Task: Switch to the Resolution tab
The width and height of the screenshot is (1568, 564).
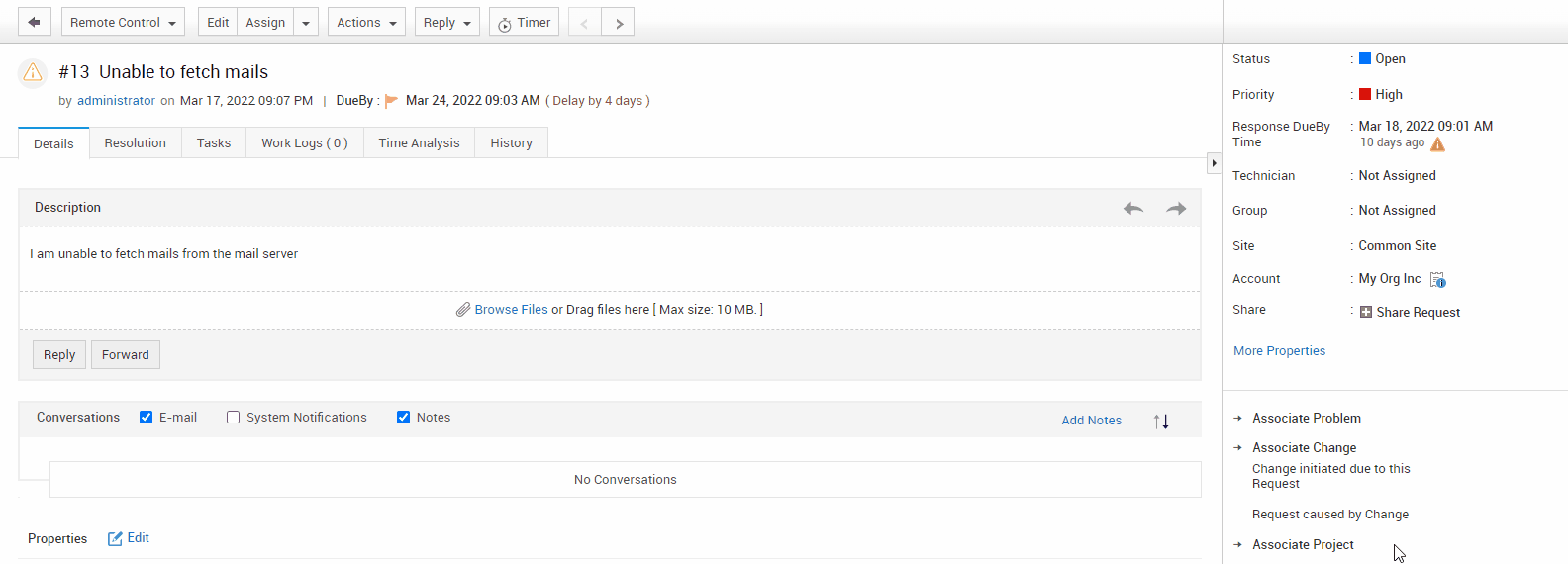Action: [136, 143]
